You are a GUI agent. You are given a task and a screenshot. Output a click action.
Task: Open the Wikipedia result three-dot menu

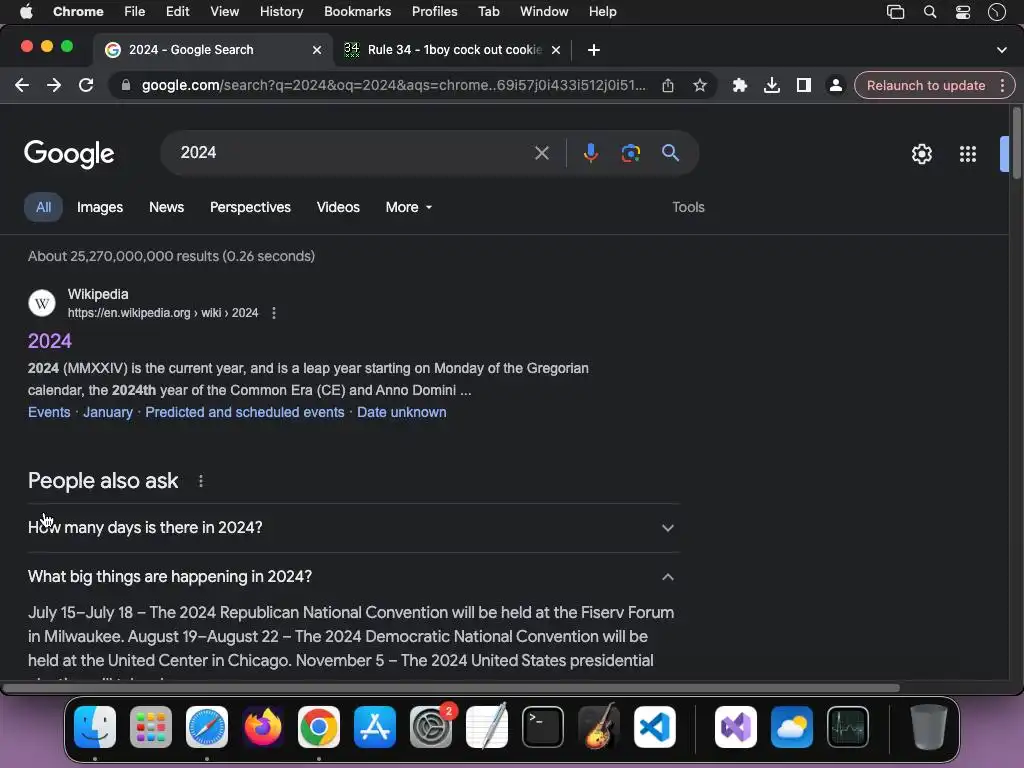click(274, 313)
